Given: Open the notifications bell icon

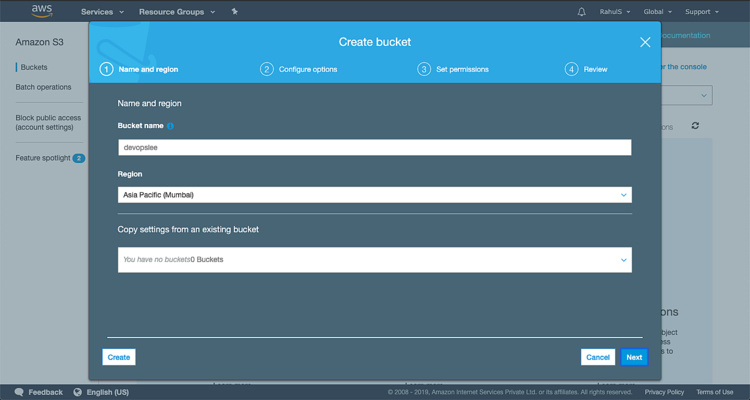Looking at the screenshot, I should [x=582, y=12].
